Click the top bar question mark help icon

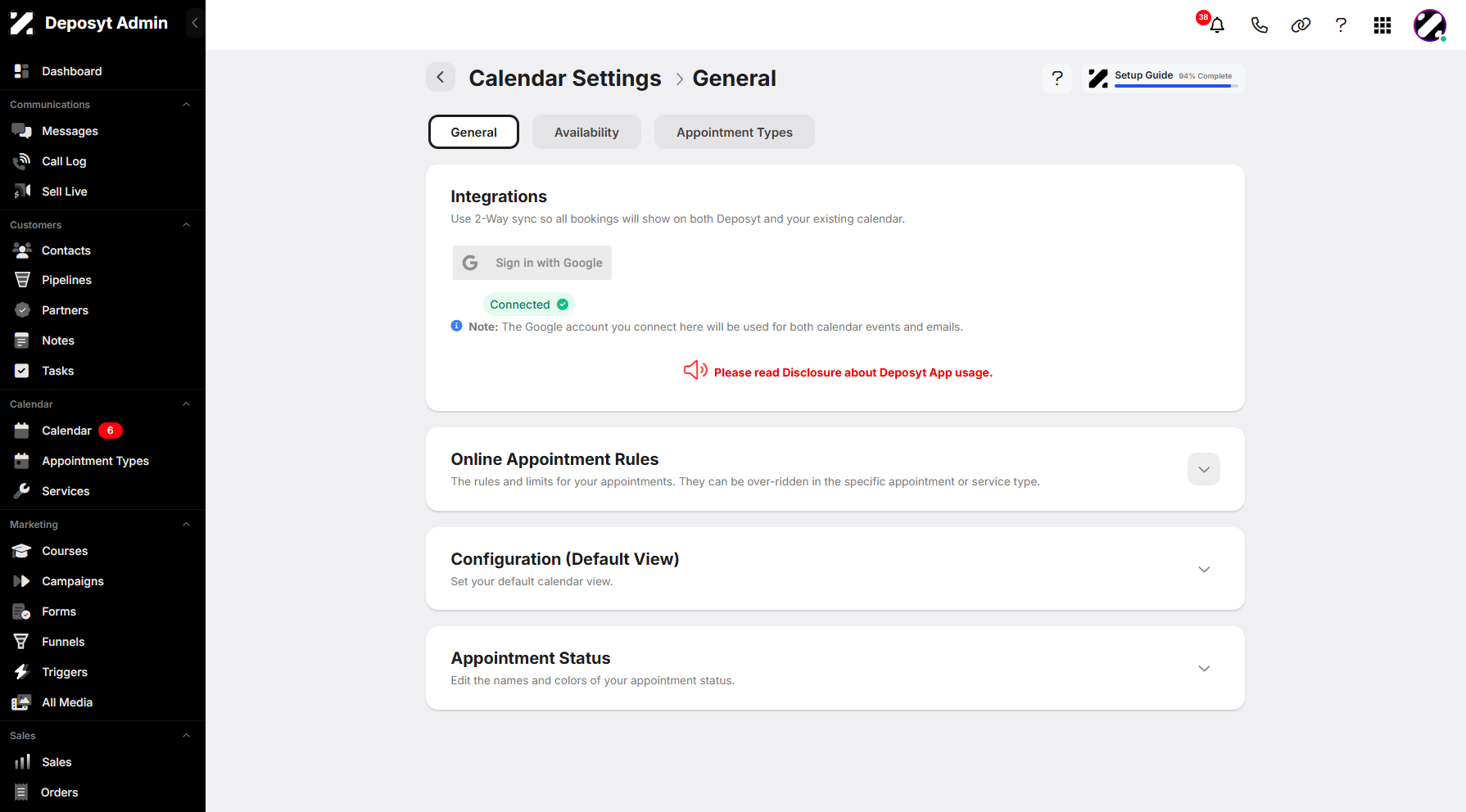click(x=1341, y=25)
